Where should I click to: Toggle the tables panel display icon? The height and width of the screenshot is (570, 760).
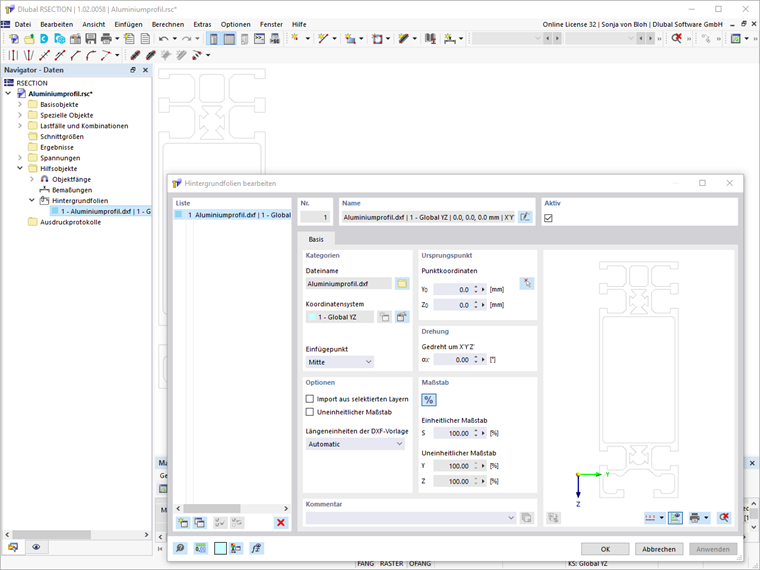(x=229, y=39)
